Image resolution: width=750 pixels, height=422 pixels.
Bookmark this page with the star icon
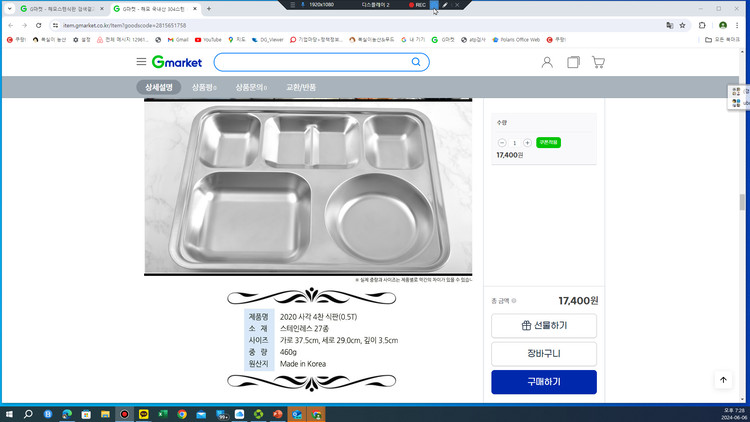(x=683, y=25)
